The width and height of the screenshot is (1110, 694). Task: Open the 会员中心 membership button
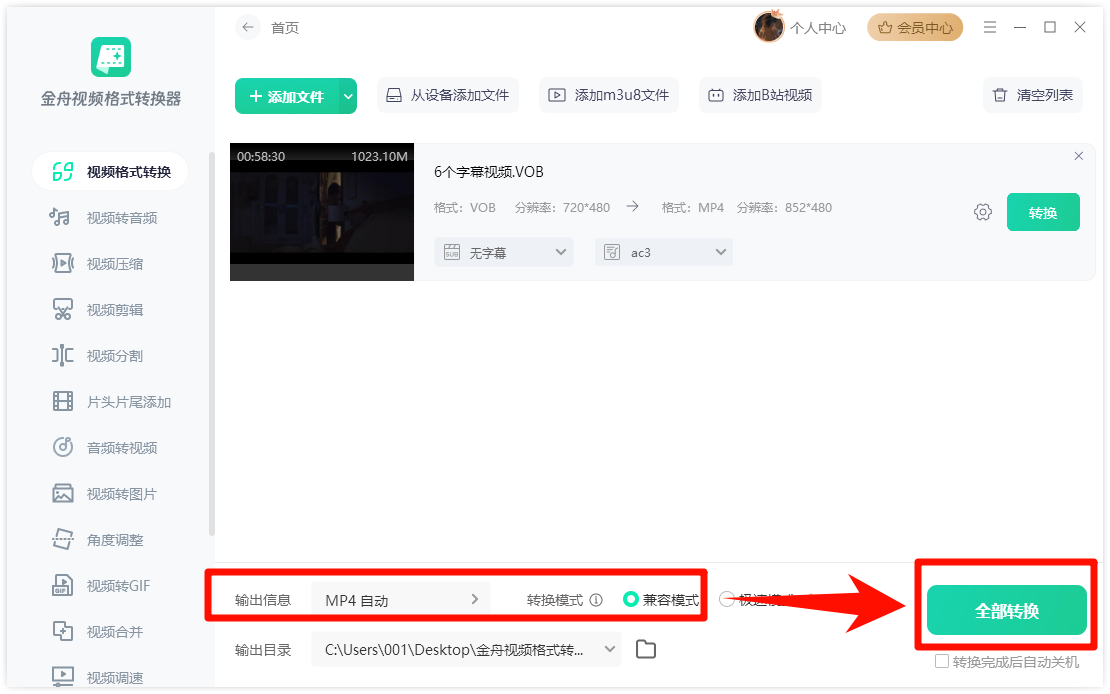[915, 28]
